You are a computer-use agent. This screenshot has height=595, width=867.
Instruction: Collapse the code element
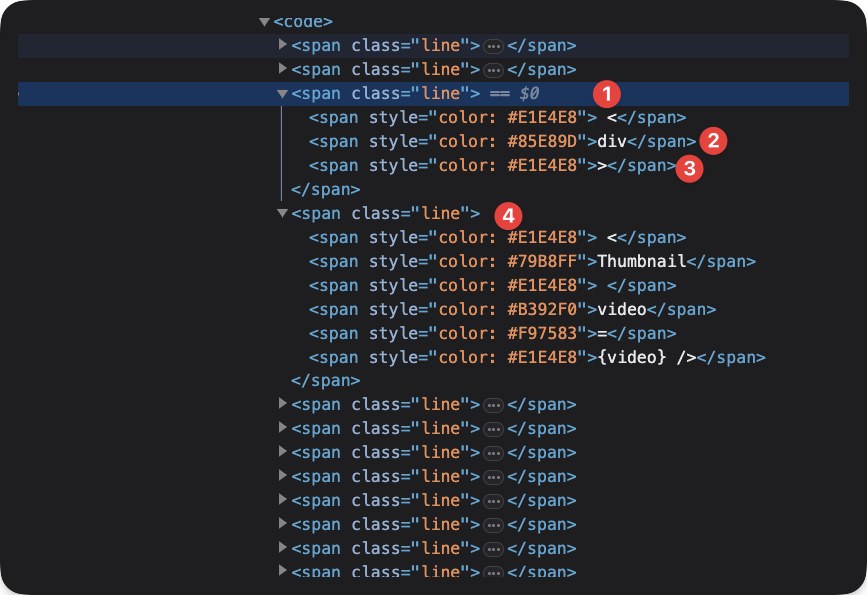[x=263, y=20]
